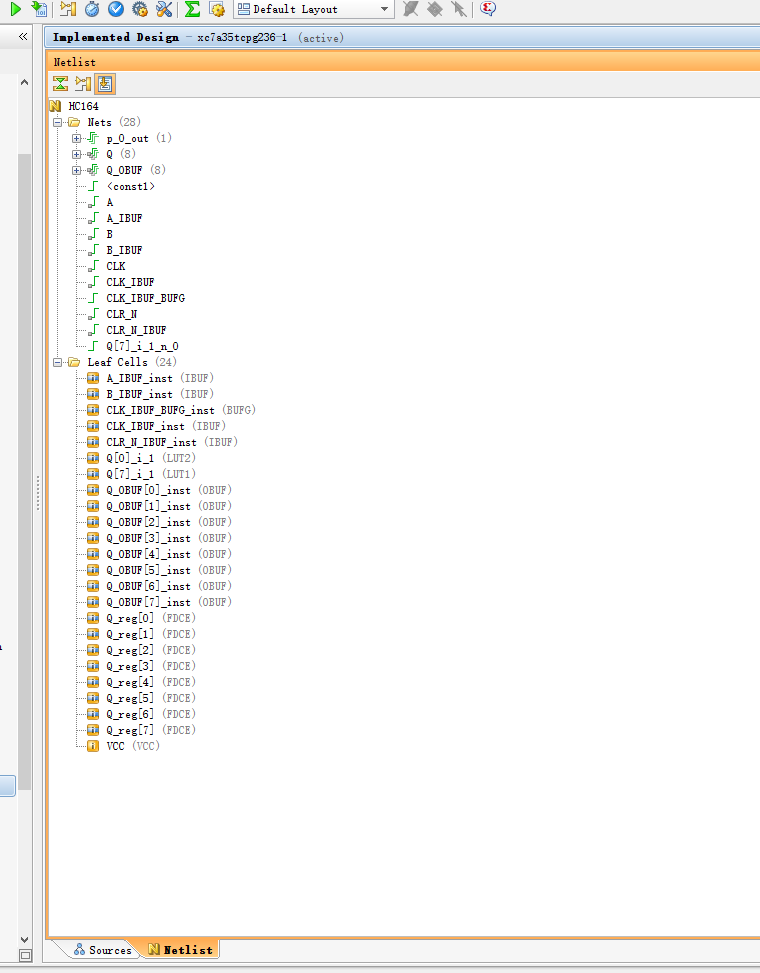The height and width of the screenshot is (973, 760).
Task: Select the Q[7]_i_1_n_0 net
Action: tap(143, 346)
